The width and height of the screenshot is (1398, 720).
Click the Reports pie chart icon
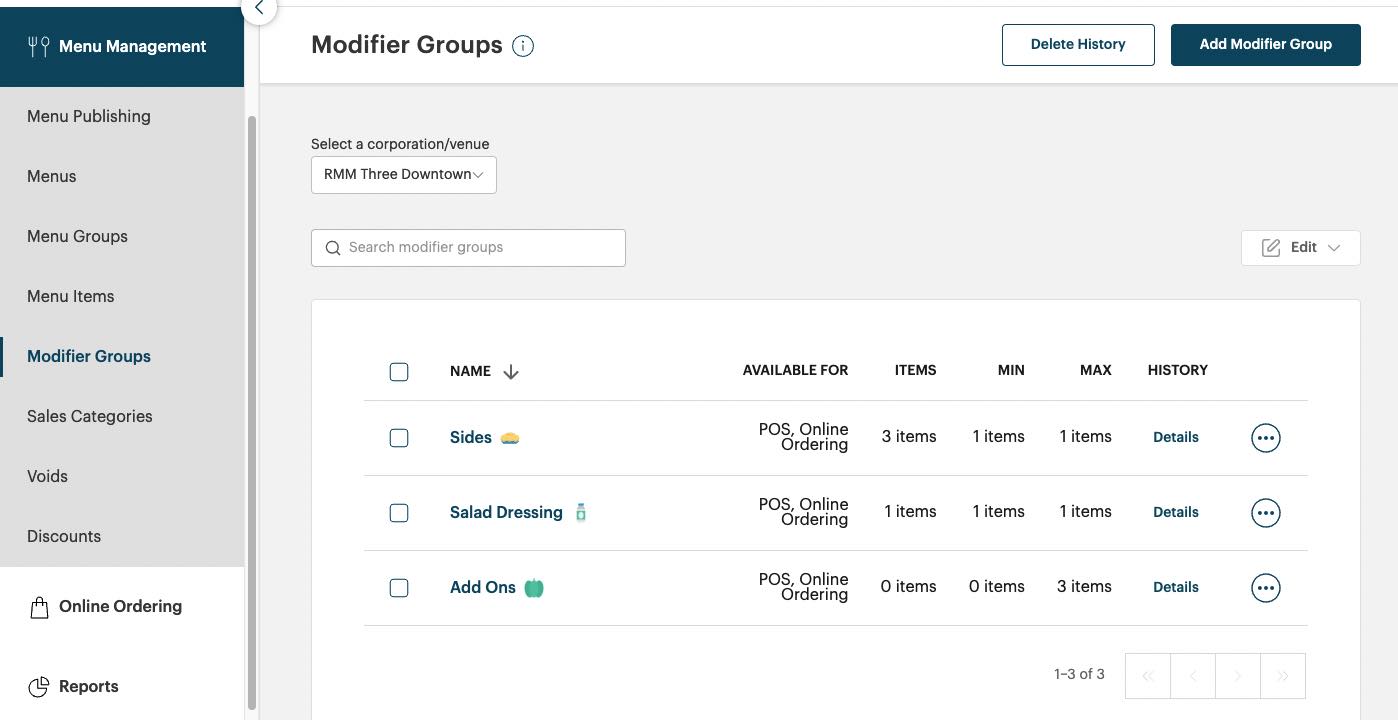39,686
